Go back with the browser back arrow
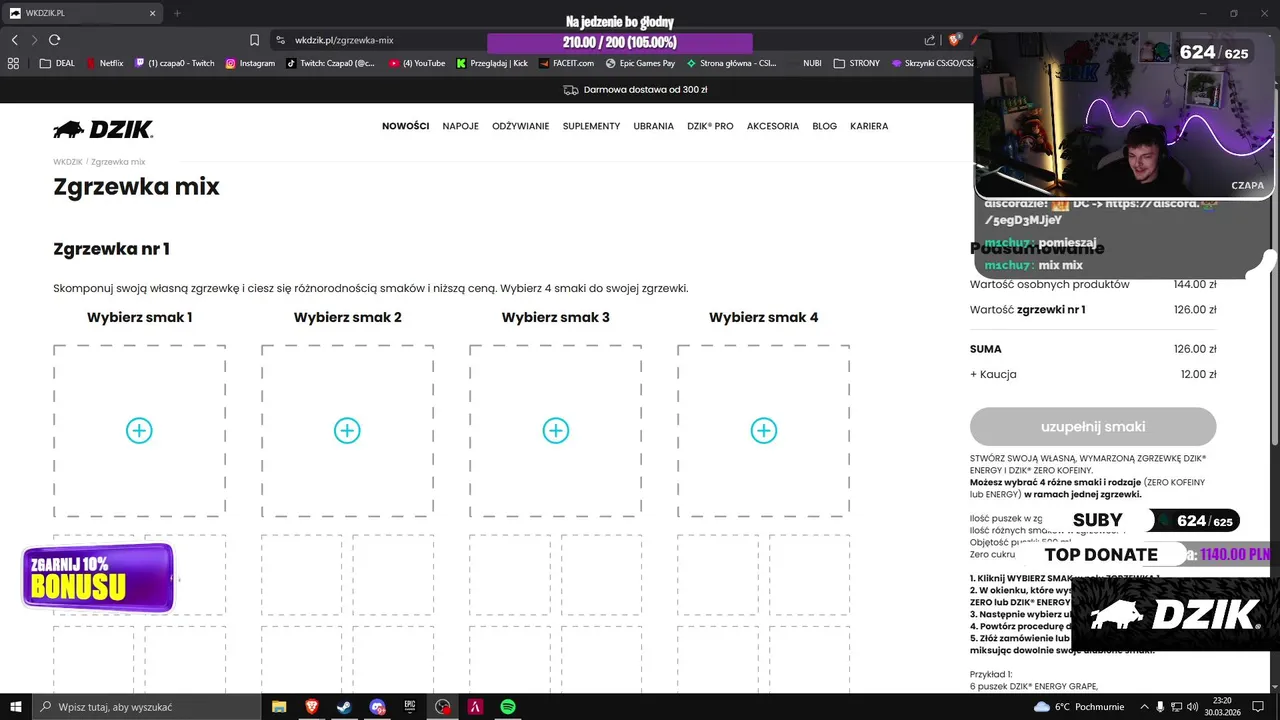 click(x=14, y=40)
